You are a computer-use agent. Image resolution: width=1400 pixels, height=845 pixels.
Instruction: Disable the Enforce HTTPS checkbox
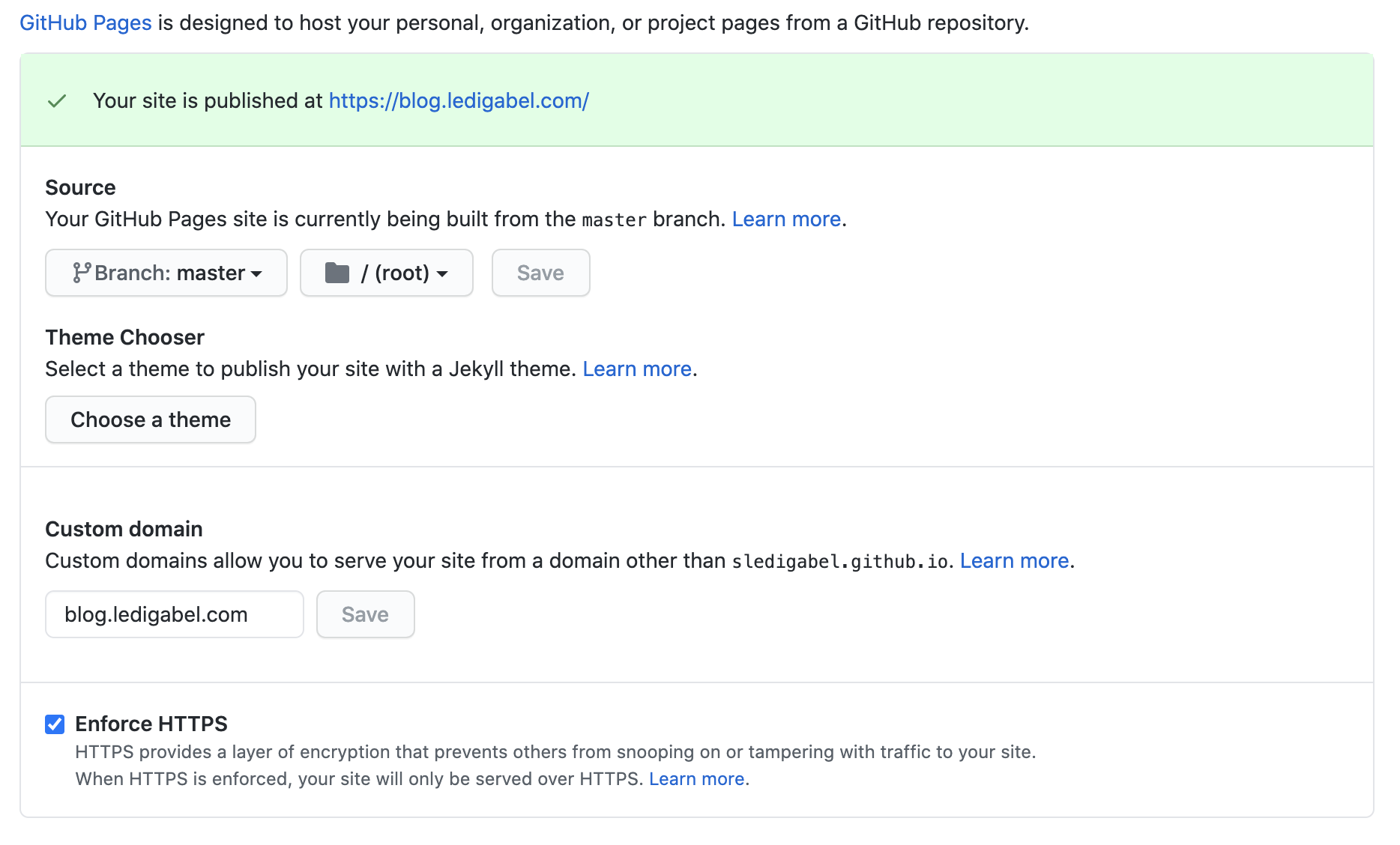pyautogui.click(x=53, y=724)
